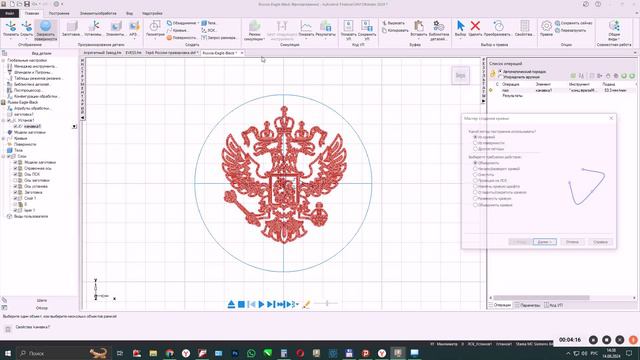Image resolution: width=640 pixels, height=360 pixels.
Task: Open the black dropdown beside канавка1 tree item
Action: tap(74, 127)
